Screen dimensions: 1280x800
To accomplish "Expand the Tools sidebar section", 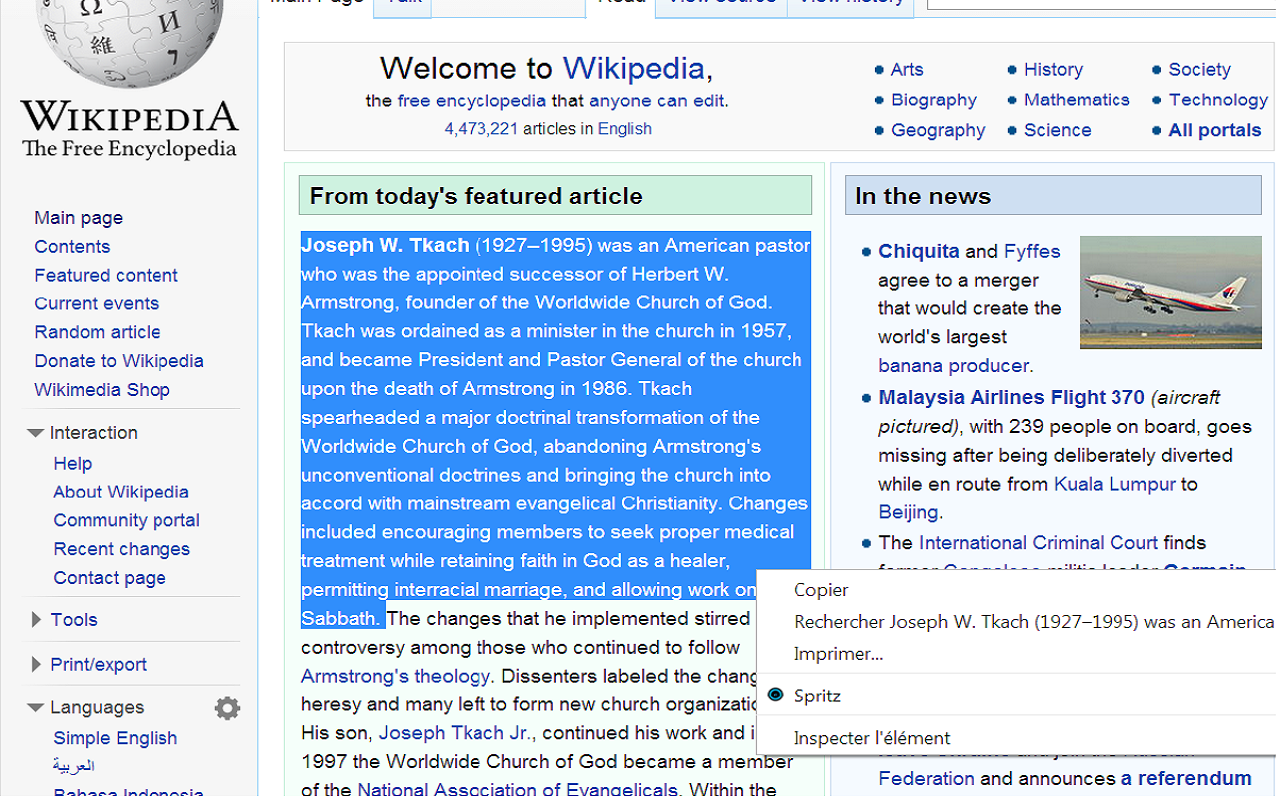I will 36,620.
